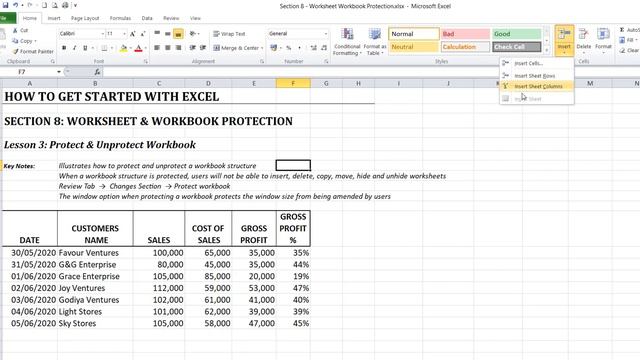Click the Delete cells icon
This screenshot has height=360, width=640.
tap(584, 35)
